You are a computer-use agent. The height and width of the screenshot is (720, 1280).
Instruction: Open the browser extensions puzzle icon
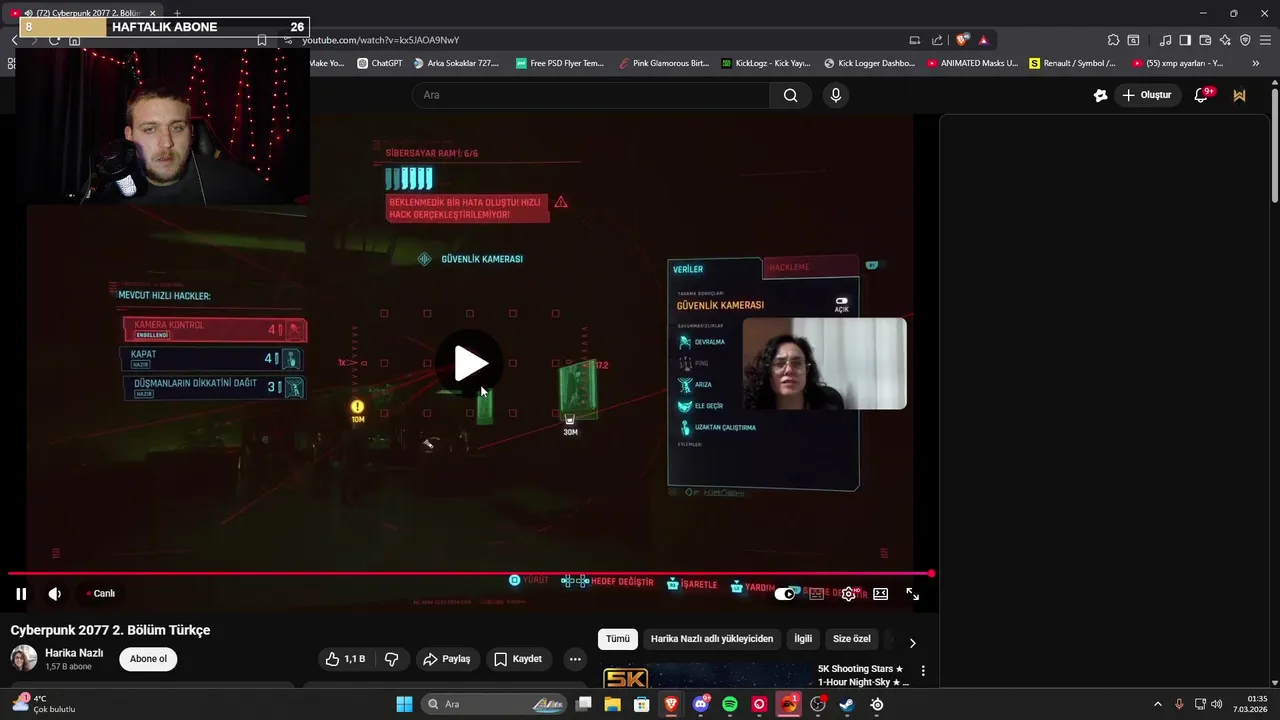pyautogui.click(x=1113, y=40)
